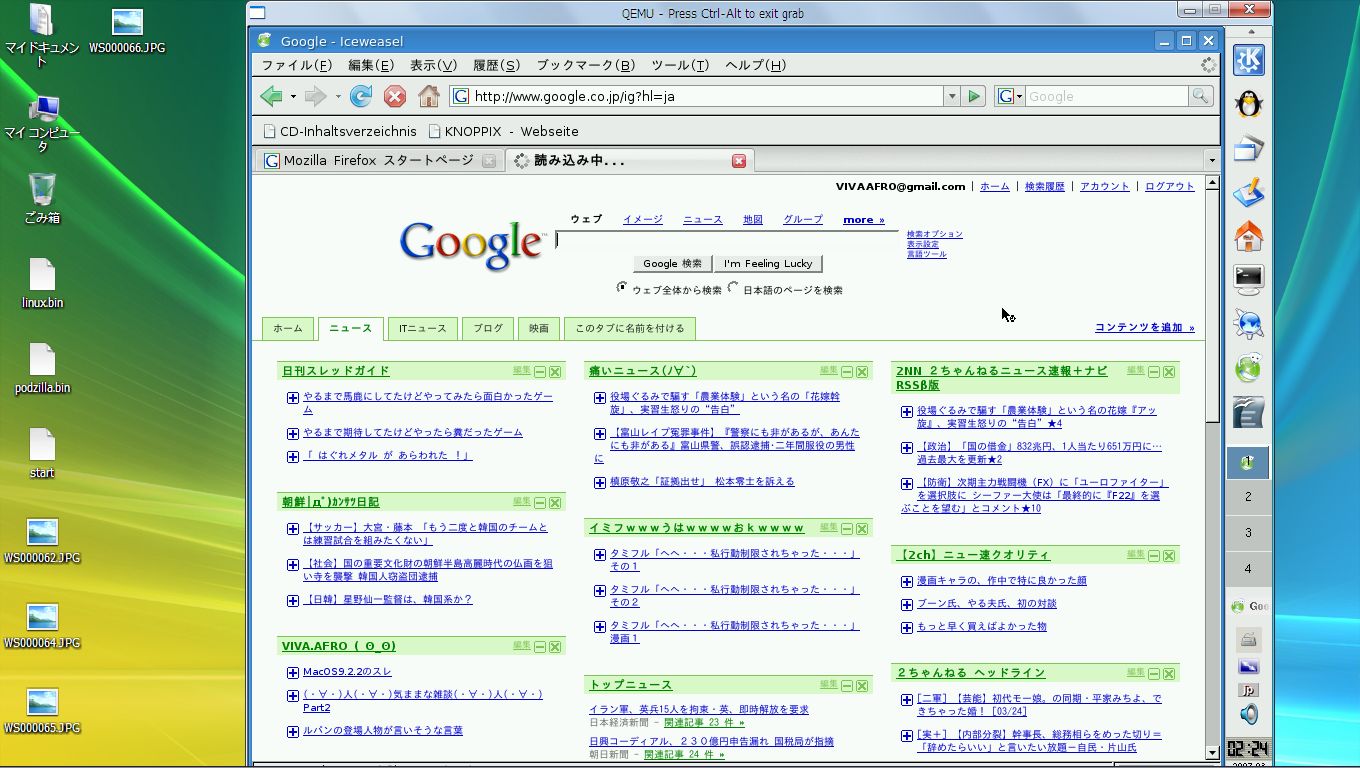Expand the MacOS9.2.2のスレ item

(293, 673)
